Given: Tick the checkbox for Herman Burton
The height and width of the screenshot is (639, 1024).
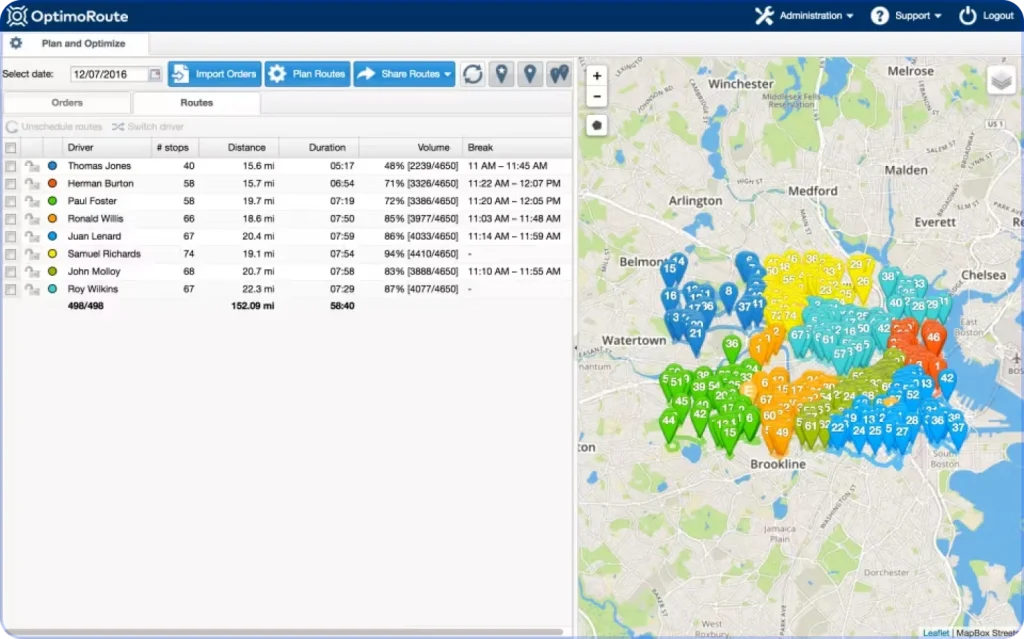Looking at the screenshot, I should click(x=11, y=184).
